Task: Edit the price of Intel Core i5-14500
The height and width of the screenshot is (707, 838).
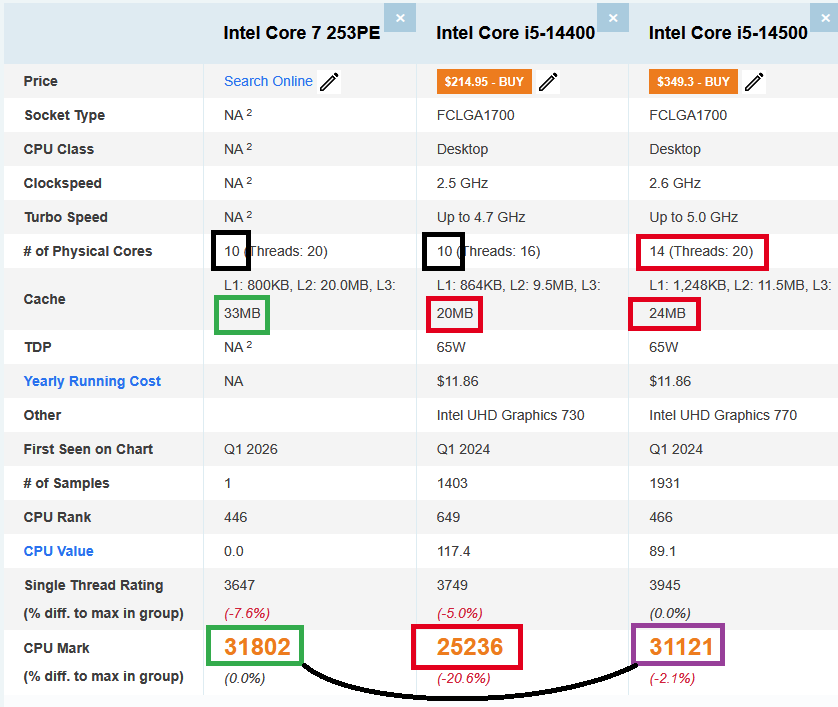Action: [754, 82]
